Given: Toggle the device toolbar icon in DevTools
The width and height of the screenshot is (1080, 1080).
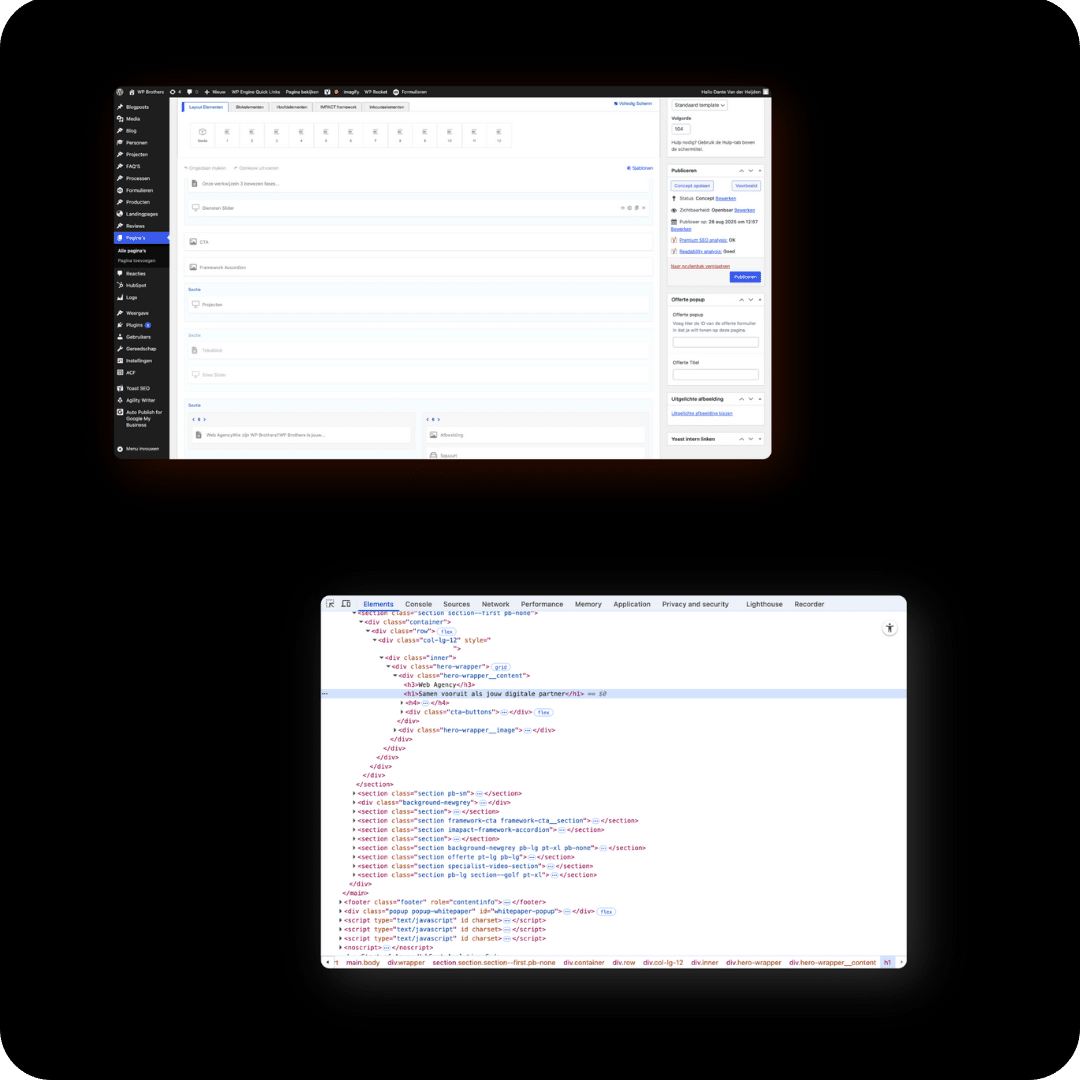Looking at the screenshot, I should click(x=346, y=604).
